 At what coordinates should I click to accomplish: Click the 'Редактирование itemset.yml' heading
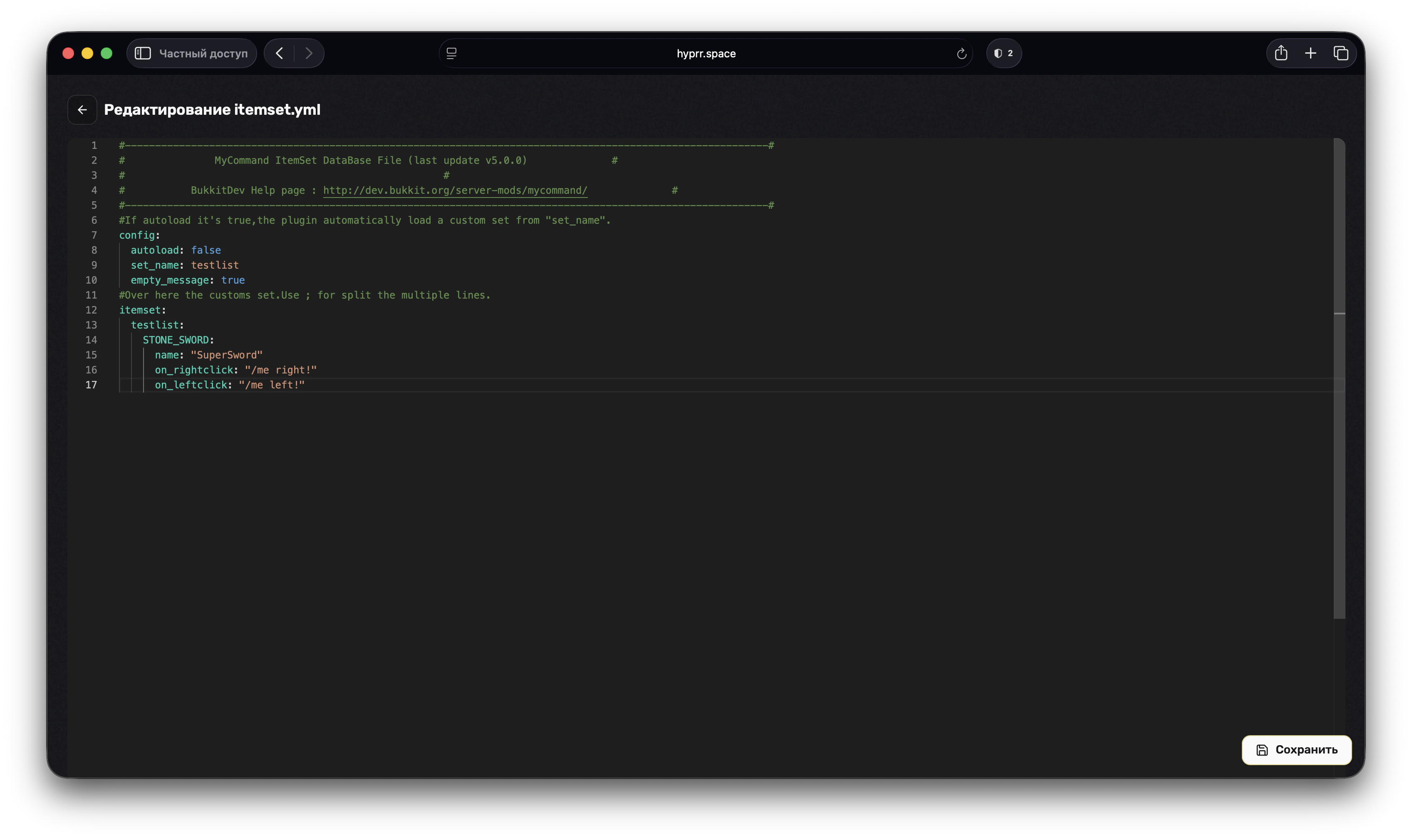point(212,110)
